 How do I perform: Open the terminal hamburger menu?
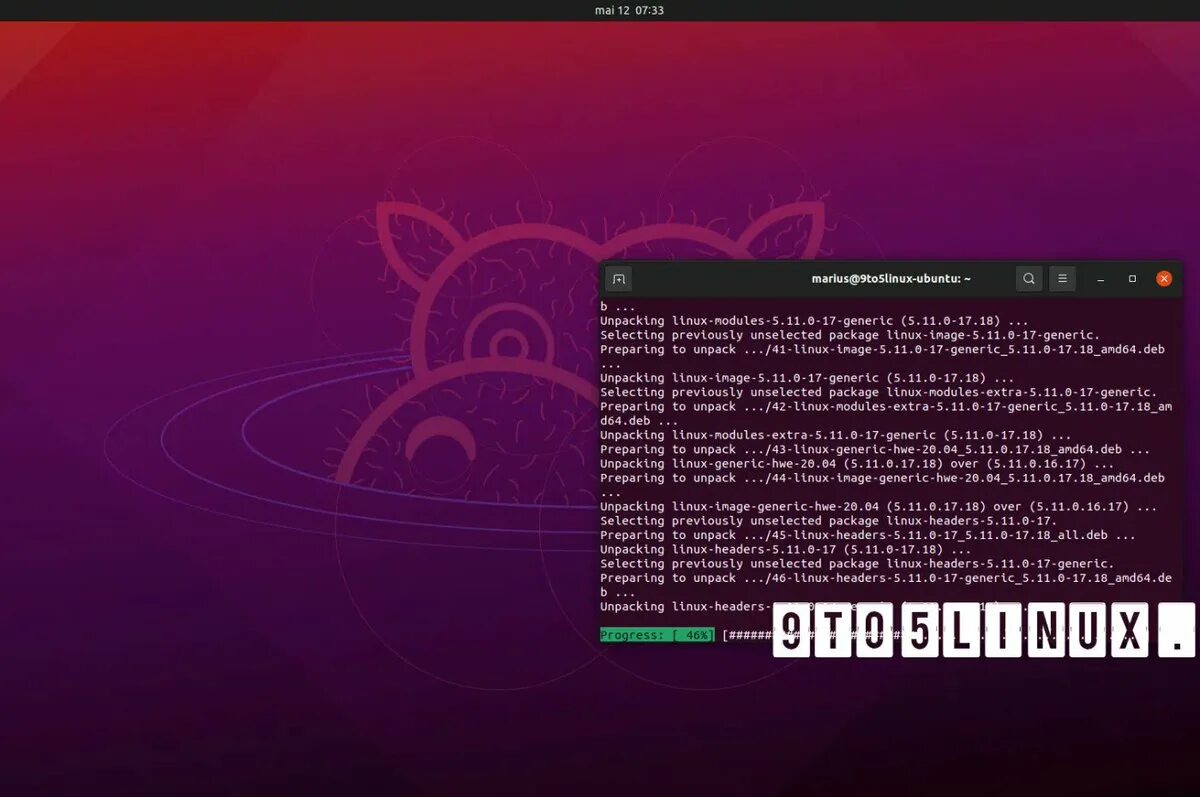point(1063,279)
